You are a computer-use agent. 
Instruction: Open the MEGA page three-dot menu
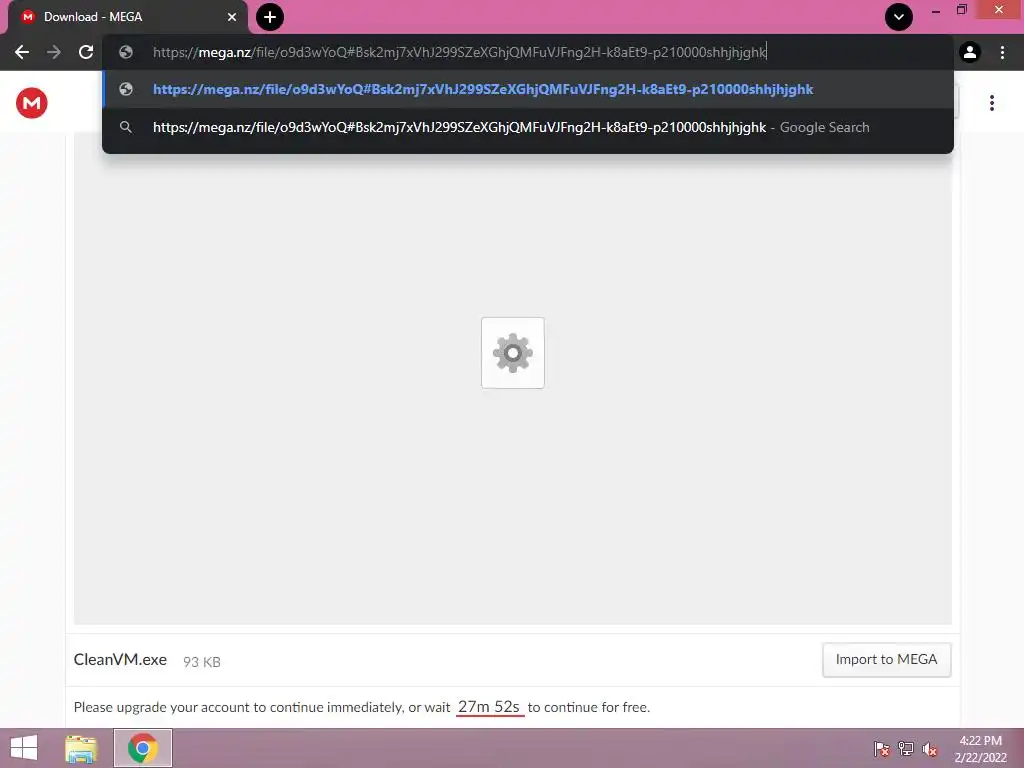point(991,103)
